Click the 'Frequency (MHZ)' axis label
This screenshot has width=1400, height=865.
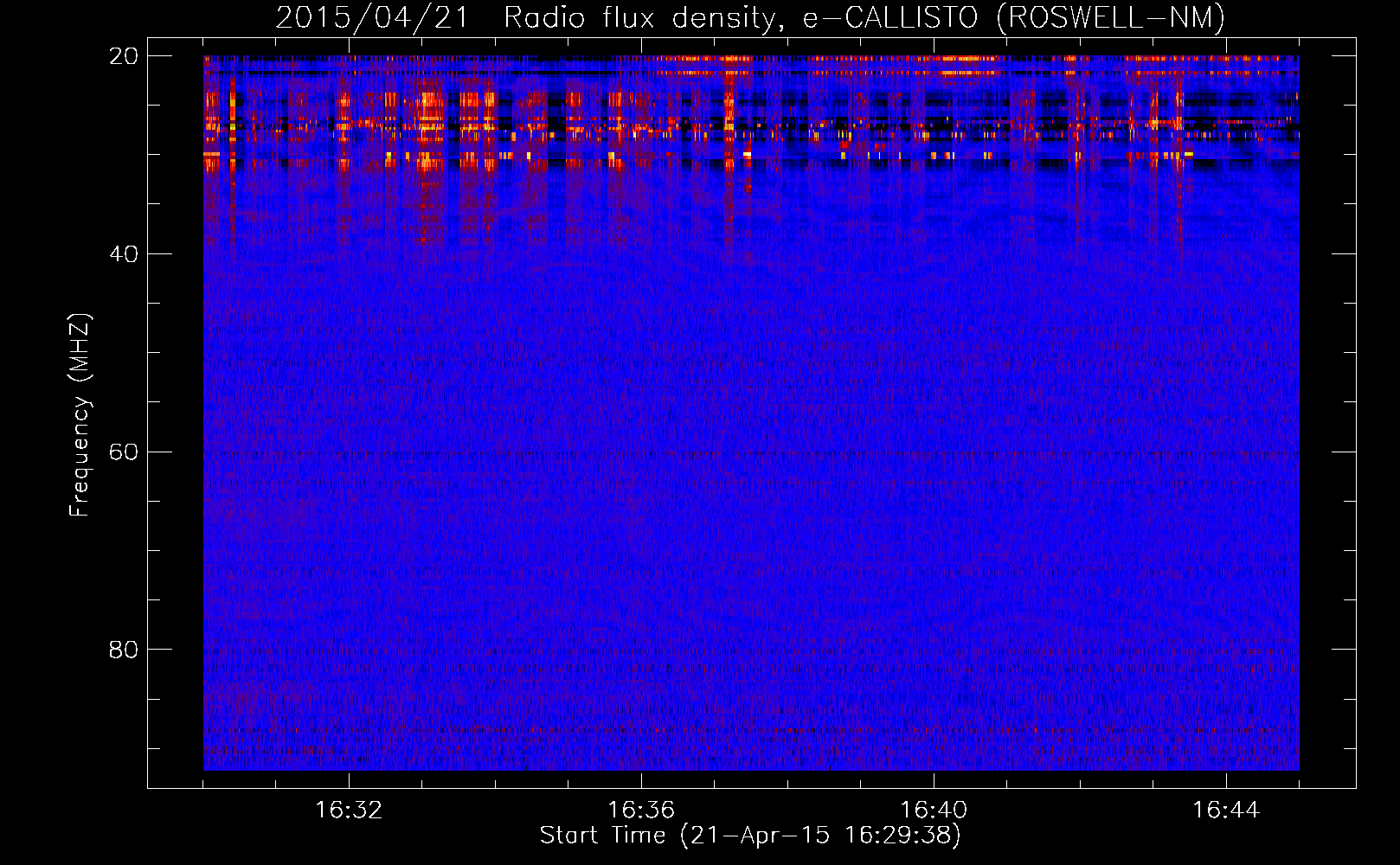click(x=80, y=414)
